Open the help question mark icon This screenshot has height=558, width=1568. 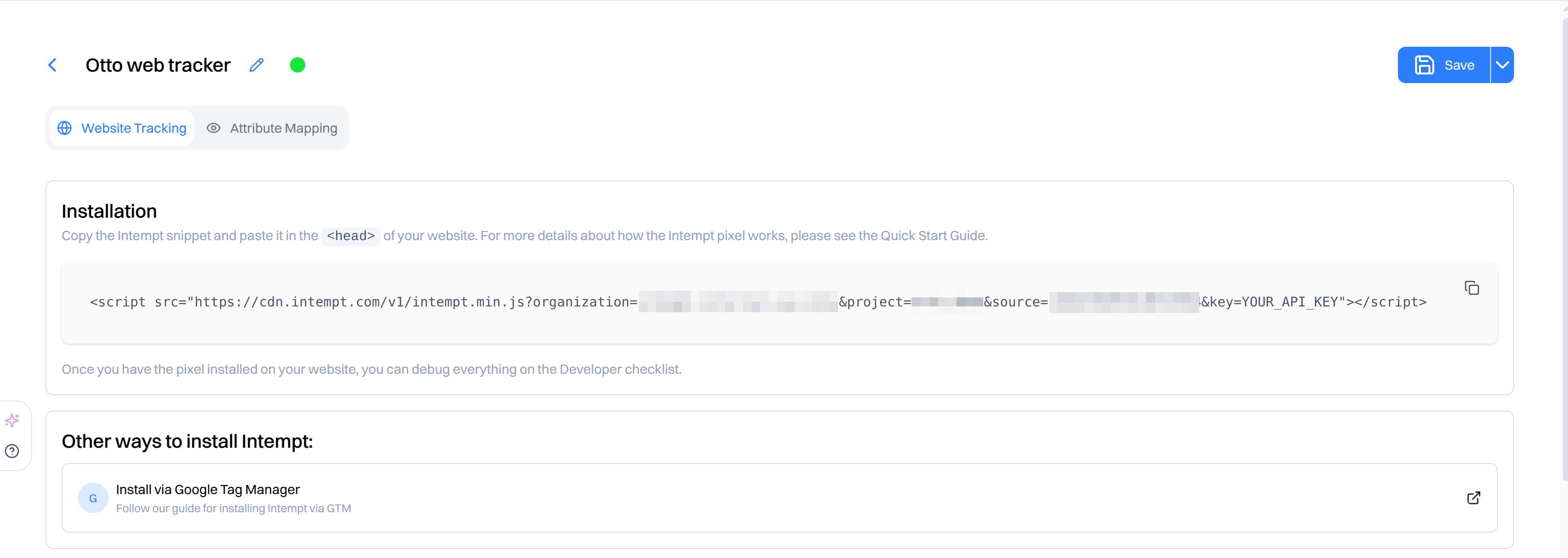pos(12,451)
